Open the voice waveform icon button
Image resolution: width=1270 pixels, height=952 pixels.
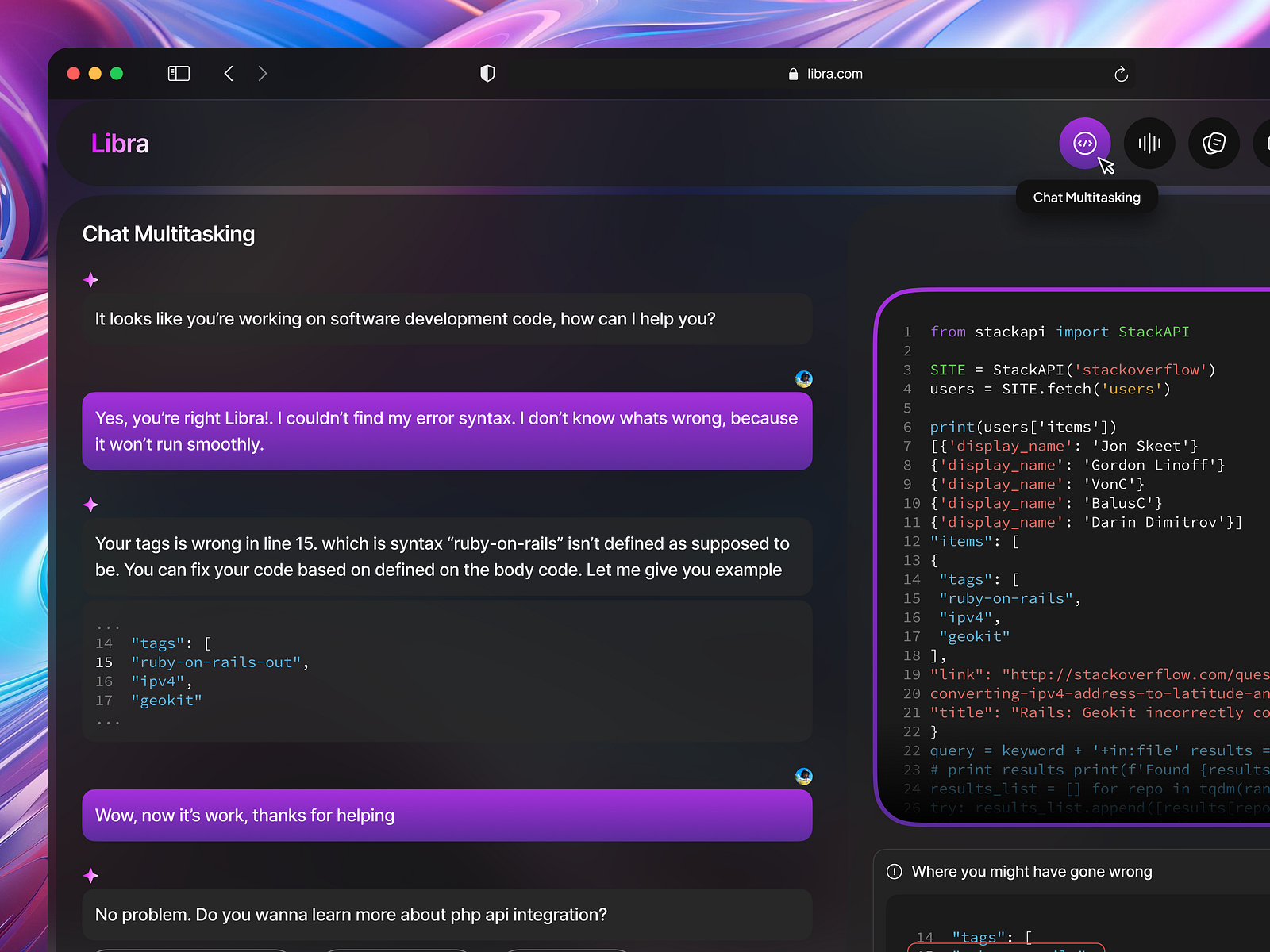[x=1149, y=144]
